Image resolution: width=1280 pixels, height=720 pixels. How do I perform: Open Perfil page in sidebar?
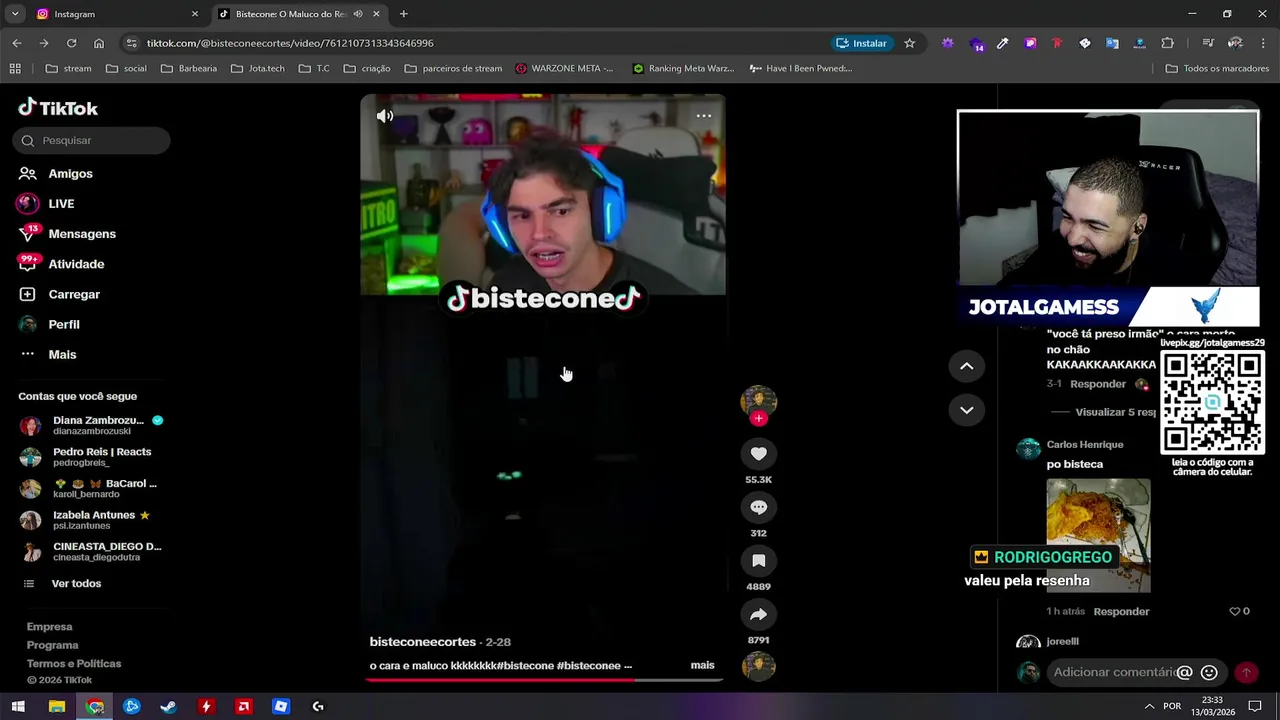(64, 324)
